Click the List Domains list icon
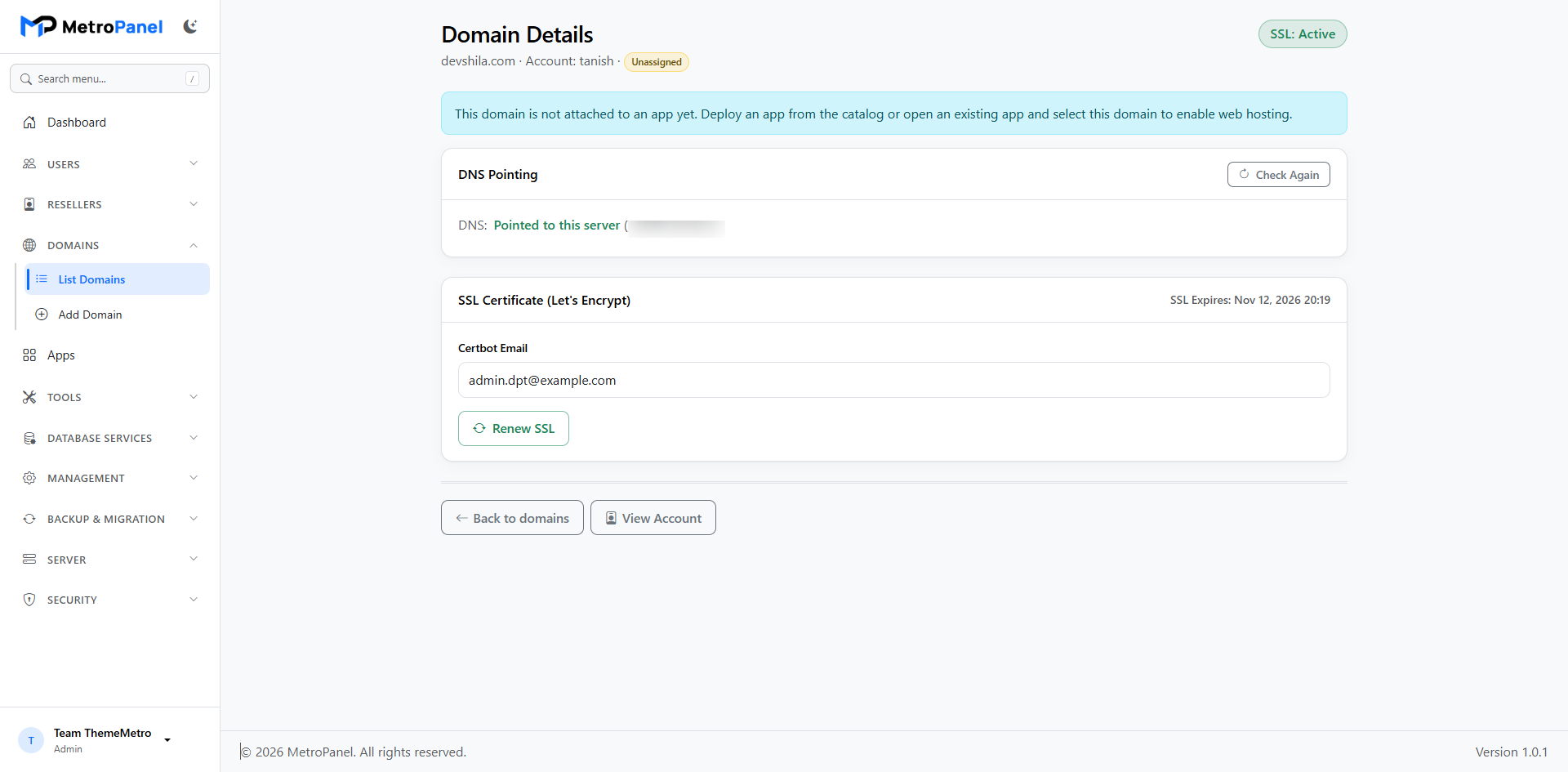The width and height of the screenshot is (1568, 772). (x=42, y=279)
